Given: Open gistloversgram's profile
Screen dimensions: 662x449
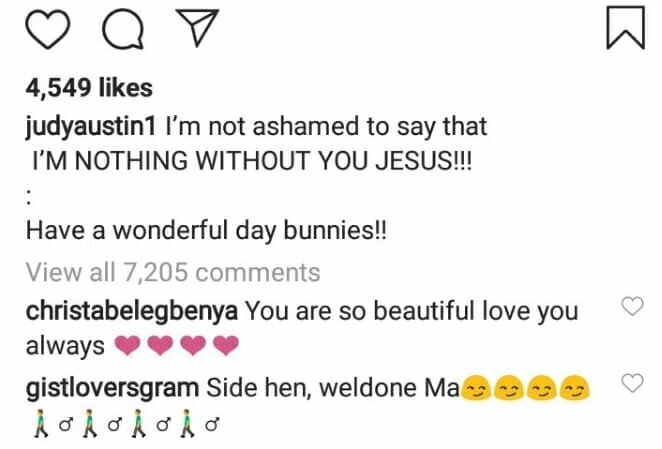Looking at the screenshot, I should pyautogui.click(x=112, y=388).
